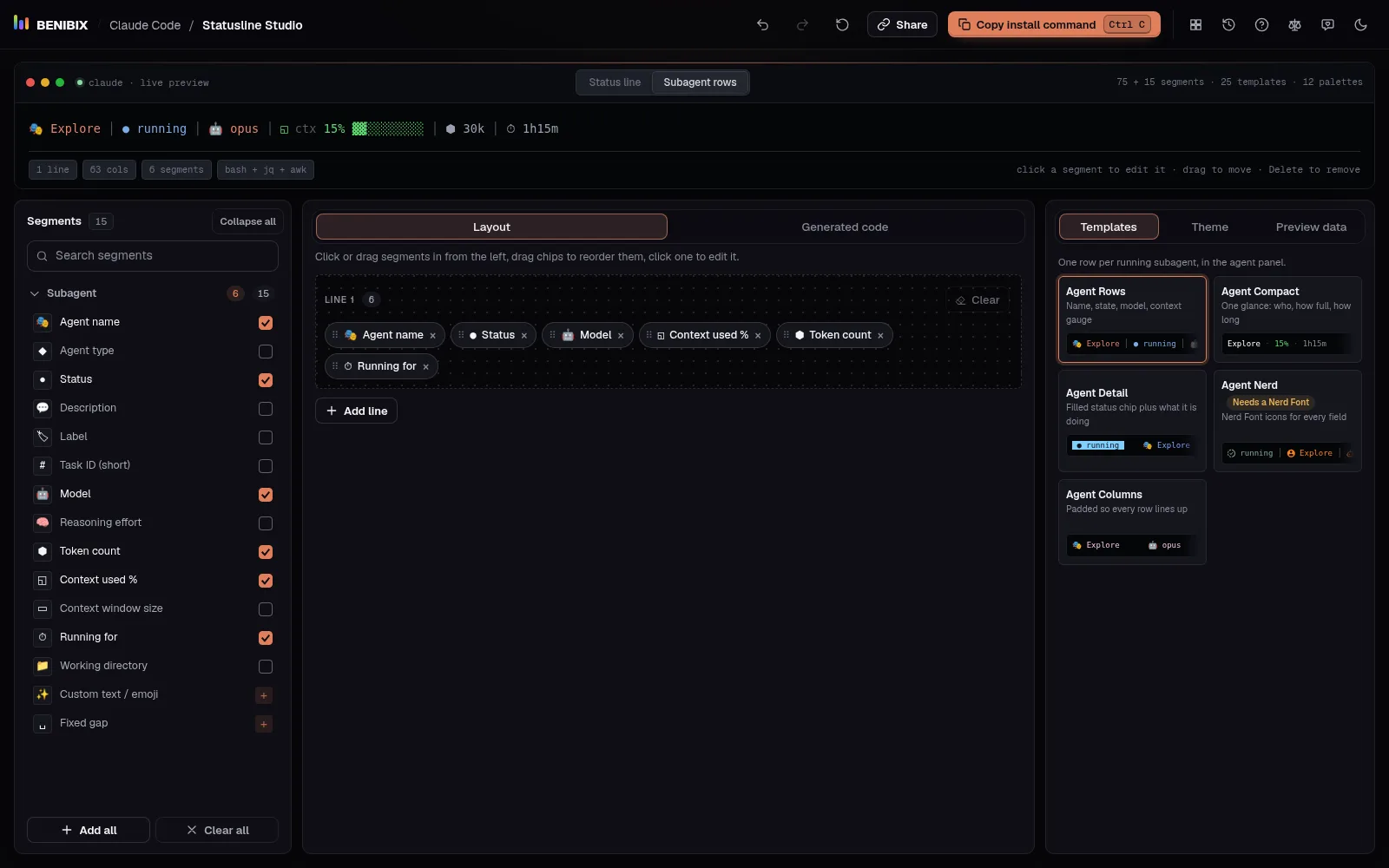Select the Agent Compact template card
The width and height of the screenshot is (1389, 868).
point(1287,319)
